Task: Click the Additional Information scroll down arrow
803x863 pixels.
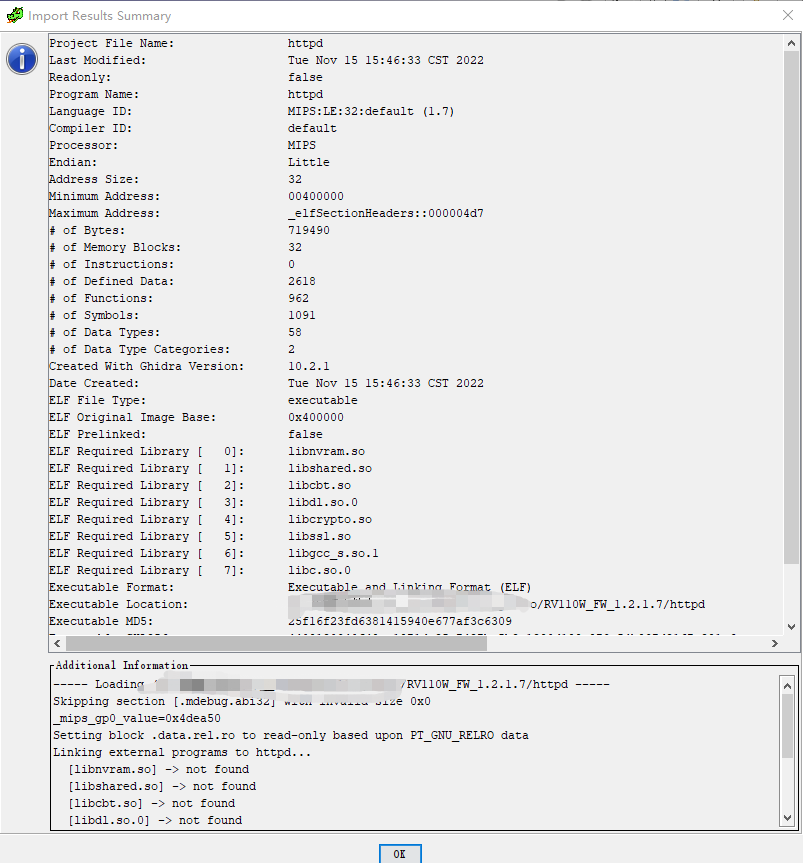Action: pos(789,819)
